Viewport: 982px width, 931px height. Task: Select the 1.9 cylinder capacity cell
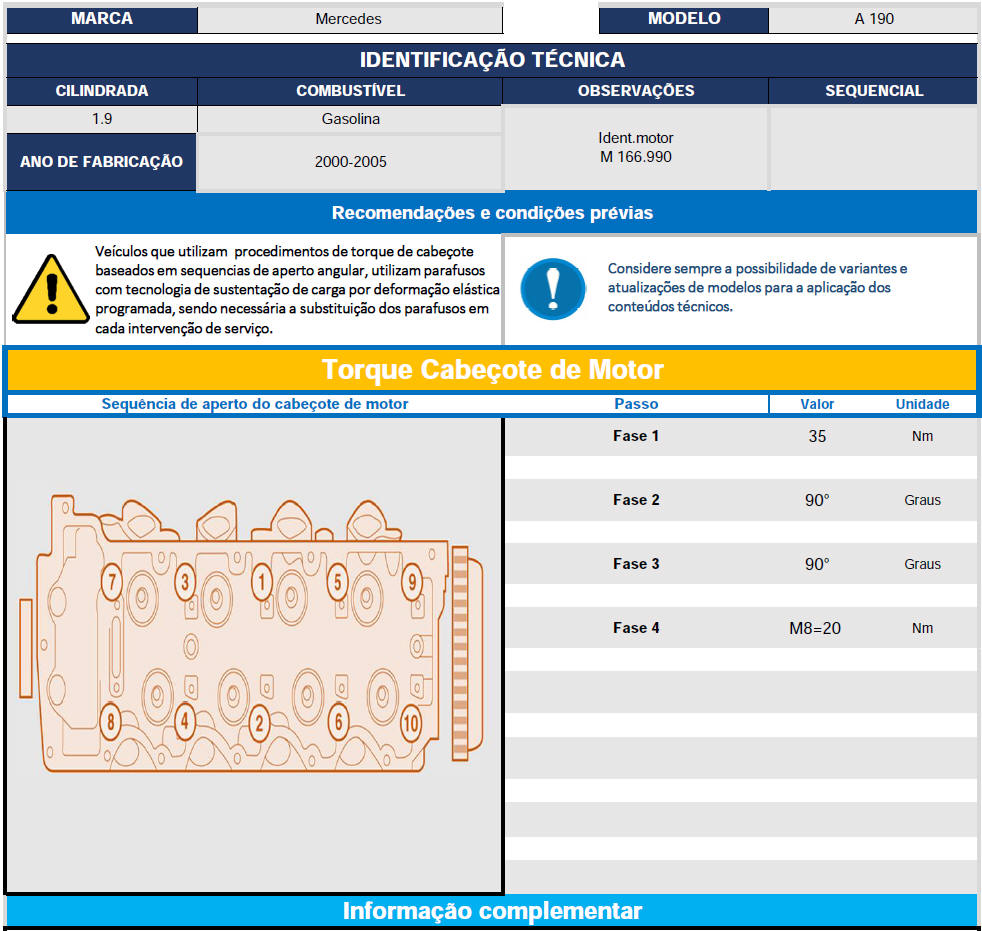click(x=101, y=119)
